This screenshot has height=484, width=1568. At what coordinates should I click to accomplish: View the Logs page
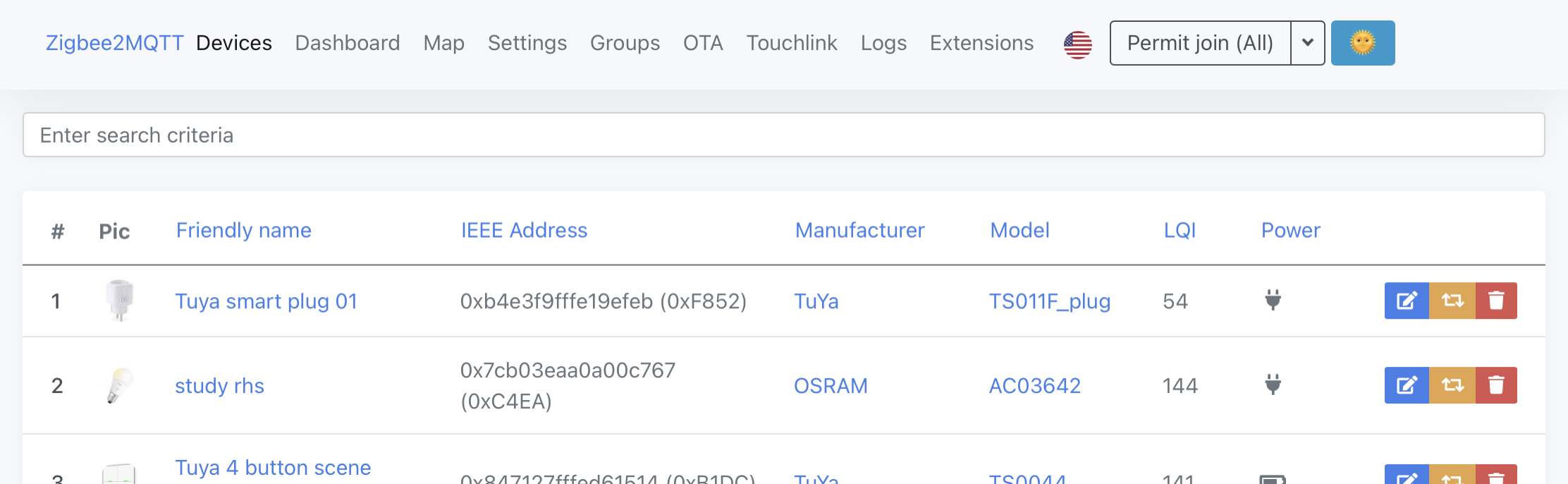coord(883,44)
